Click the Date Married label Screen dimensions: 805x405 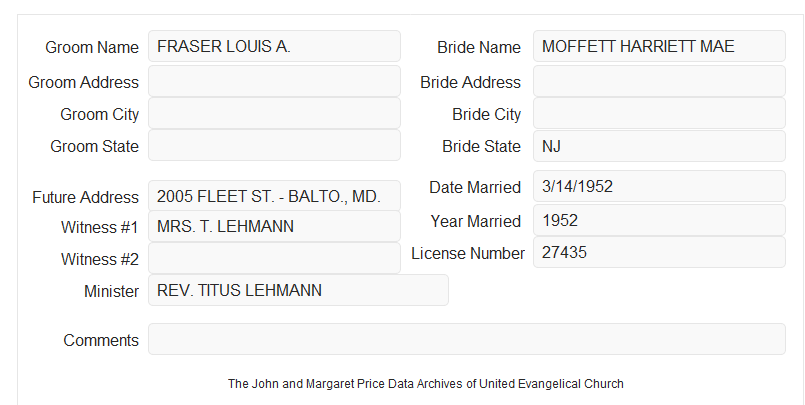pyautogui.click(x=475, y=187)
